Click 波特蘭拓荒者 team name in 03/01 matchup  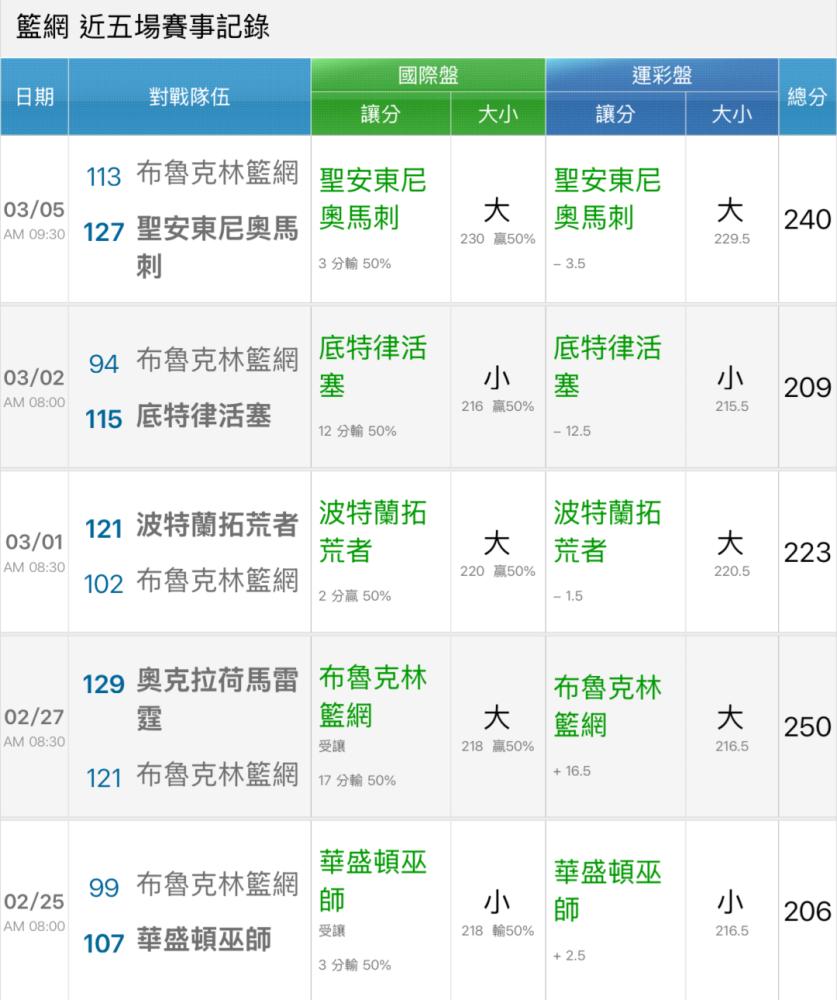pos(217,526)
